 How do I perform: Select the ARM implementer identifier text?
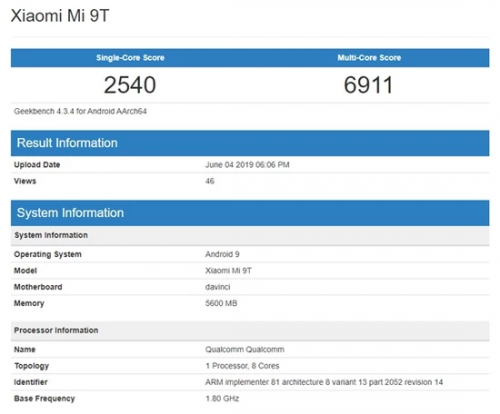pyautogui.click(x=324, y=382)
